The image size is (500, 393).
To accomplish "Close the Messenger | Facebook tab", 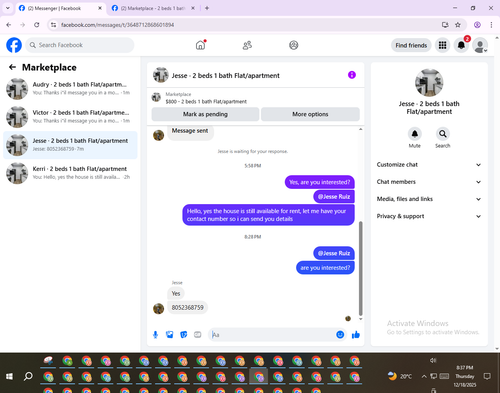I will [x=100, y=8].
